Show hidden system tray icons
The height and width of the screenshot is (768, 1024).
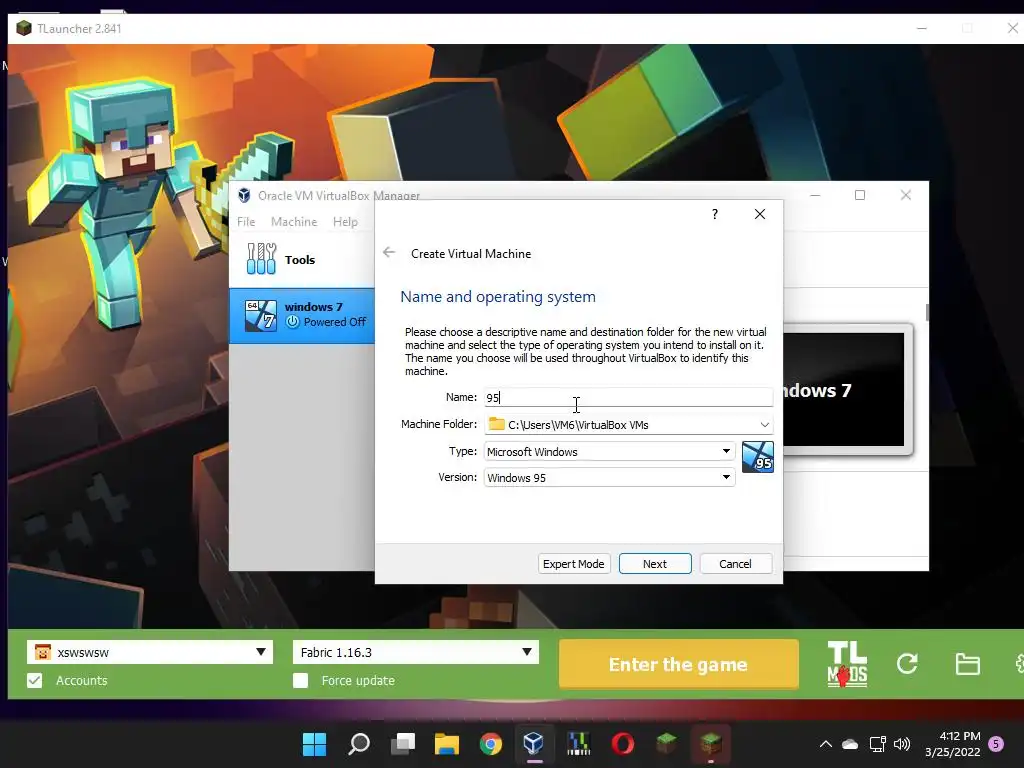click(x=825, y=744)
